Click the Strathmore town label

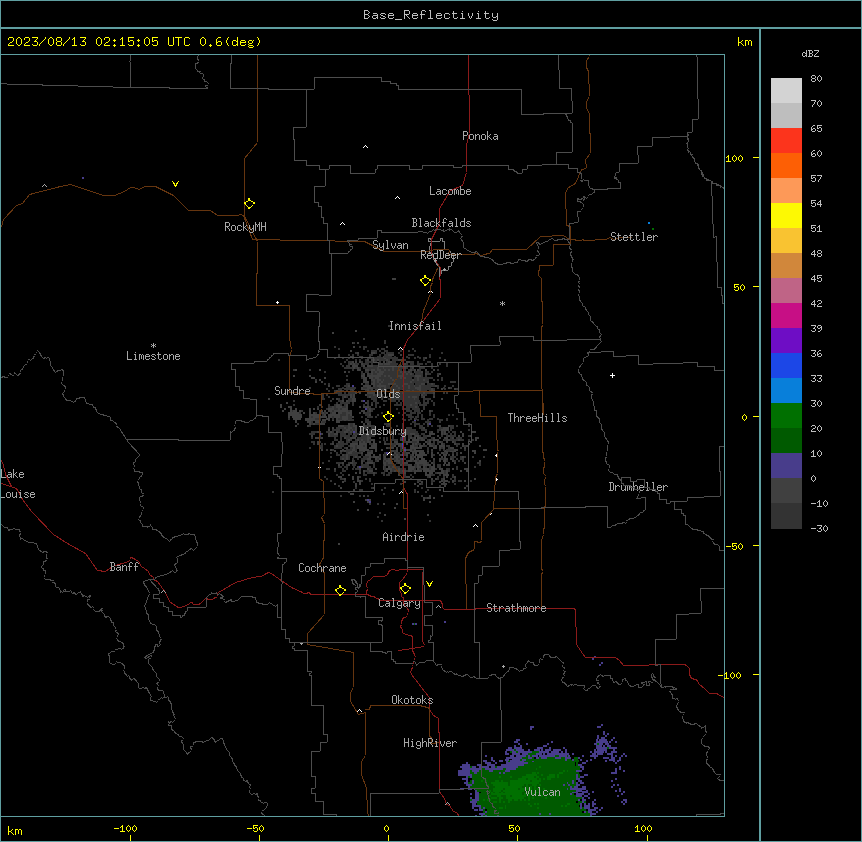pyautogui.click(x=516, y=608)
